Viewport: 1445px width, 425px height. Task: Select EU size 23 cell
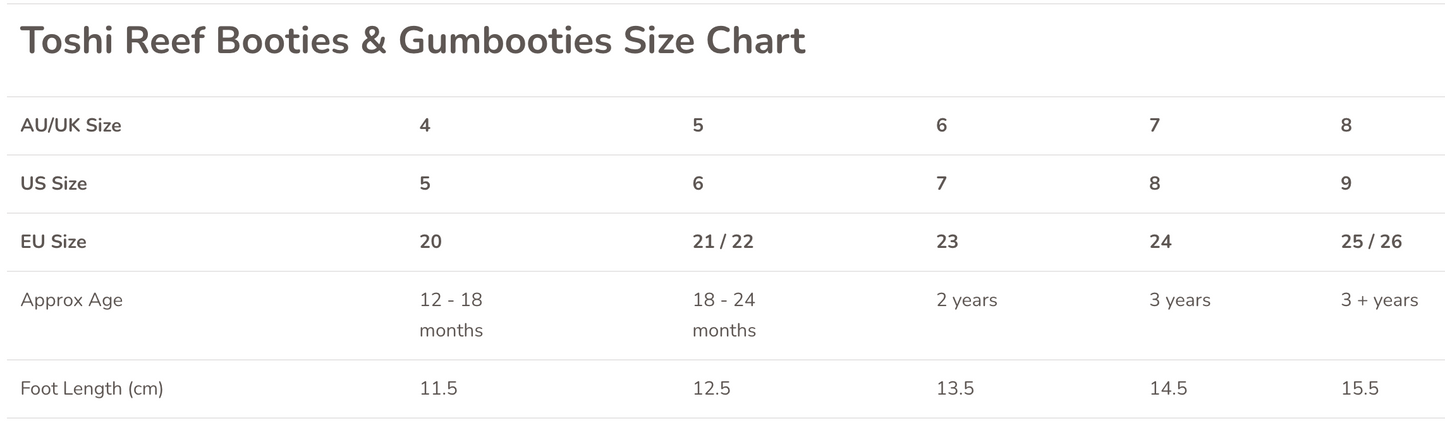(x=947, y=242)
